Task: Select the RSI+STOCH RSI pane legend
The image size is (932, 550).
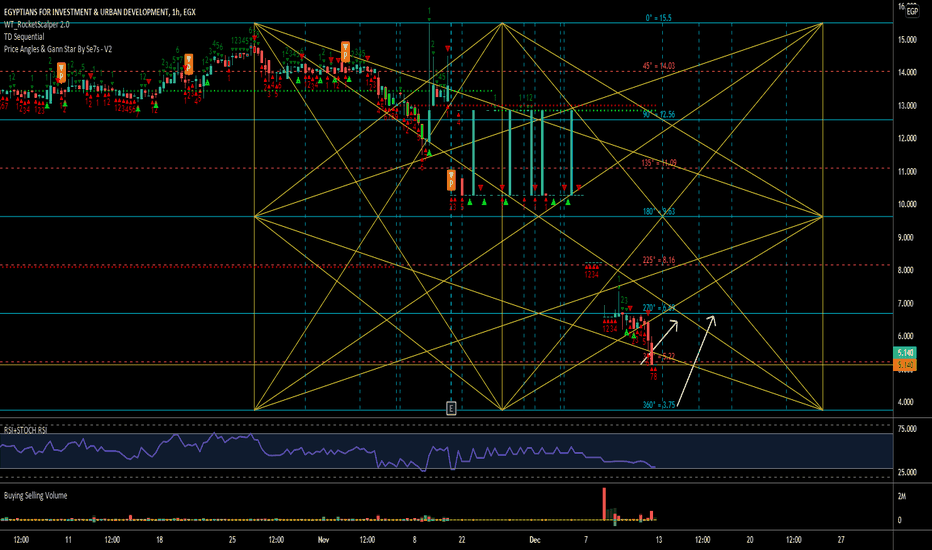Action: 25,429
